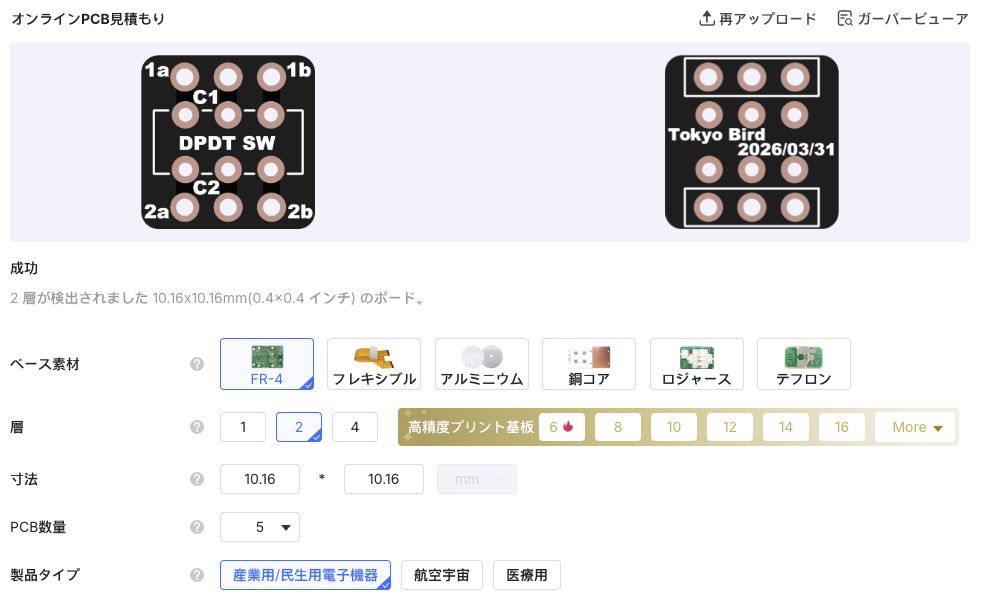The height and width of the screenshot is (603, 982).
Task: Click help icon next to ベース素材
Action: tap(197, 364)
